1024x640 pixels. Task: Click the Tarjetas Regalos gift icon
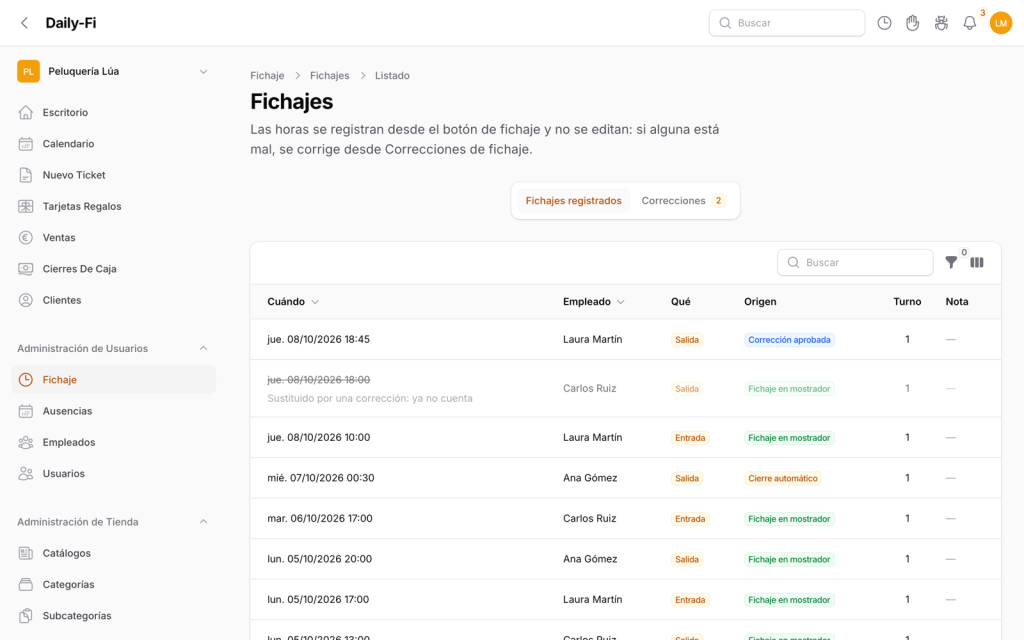pos(25,206)
